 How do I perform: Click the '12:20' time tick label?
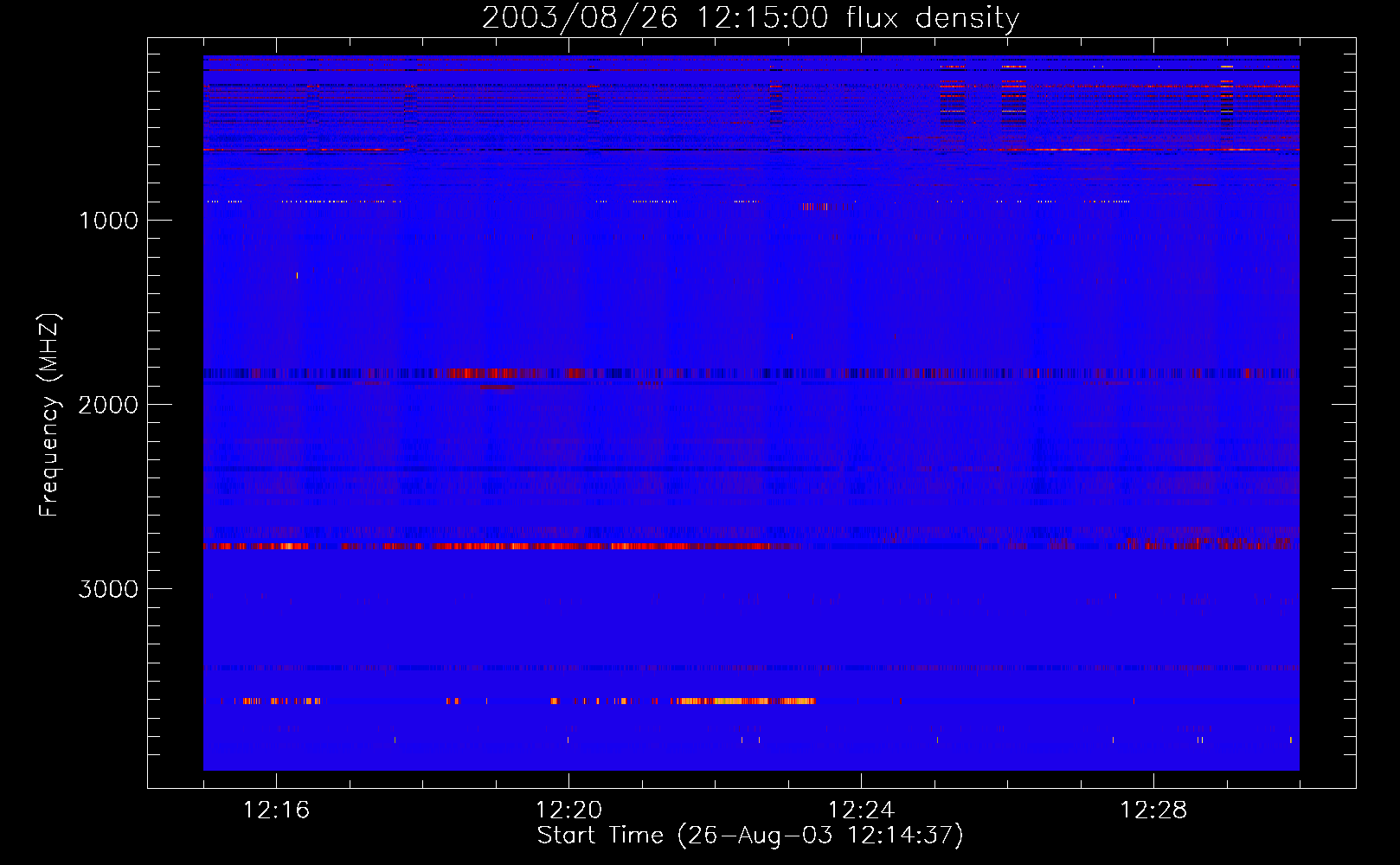point(568,811)
